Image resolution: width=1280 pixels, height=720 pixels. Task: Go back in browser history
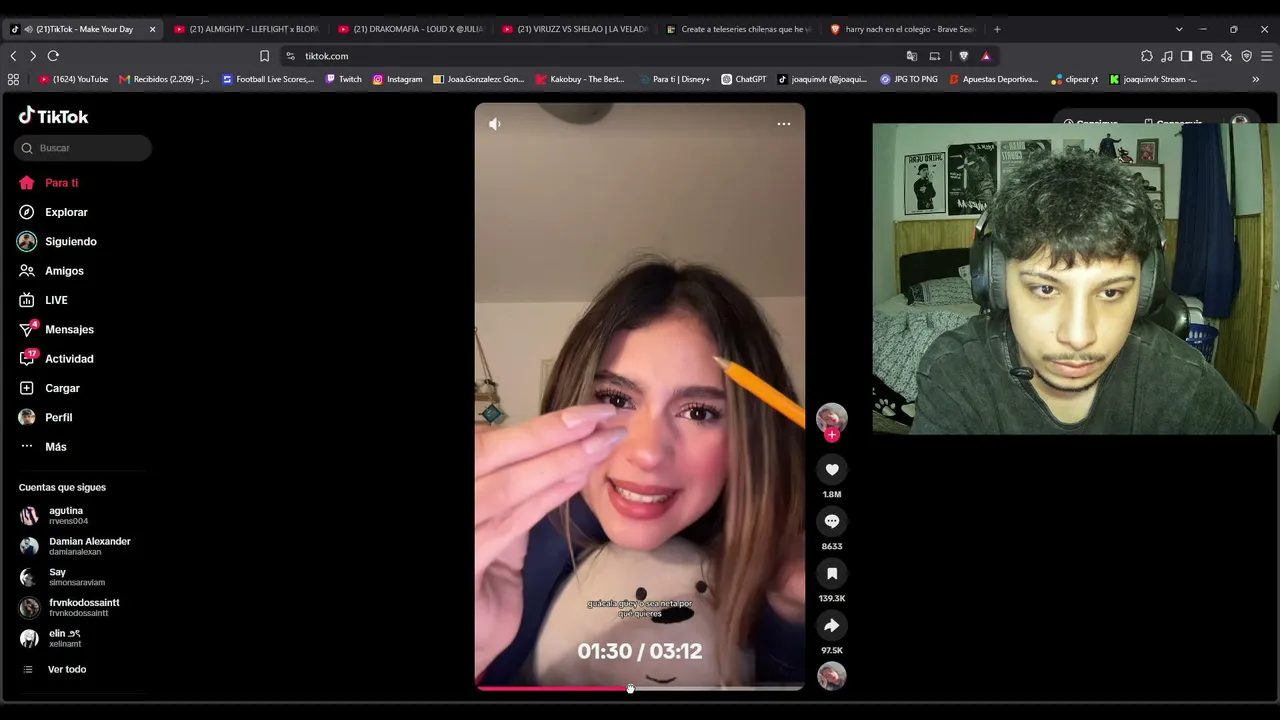pos(14,56)
